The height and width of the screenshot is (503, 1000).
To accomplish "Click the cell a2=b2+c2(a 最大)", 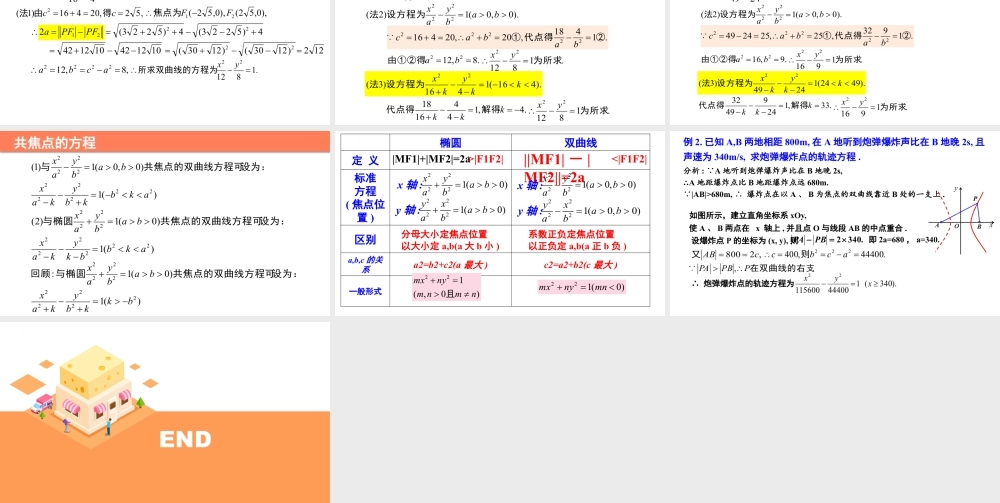I will [450, 265].
